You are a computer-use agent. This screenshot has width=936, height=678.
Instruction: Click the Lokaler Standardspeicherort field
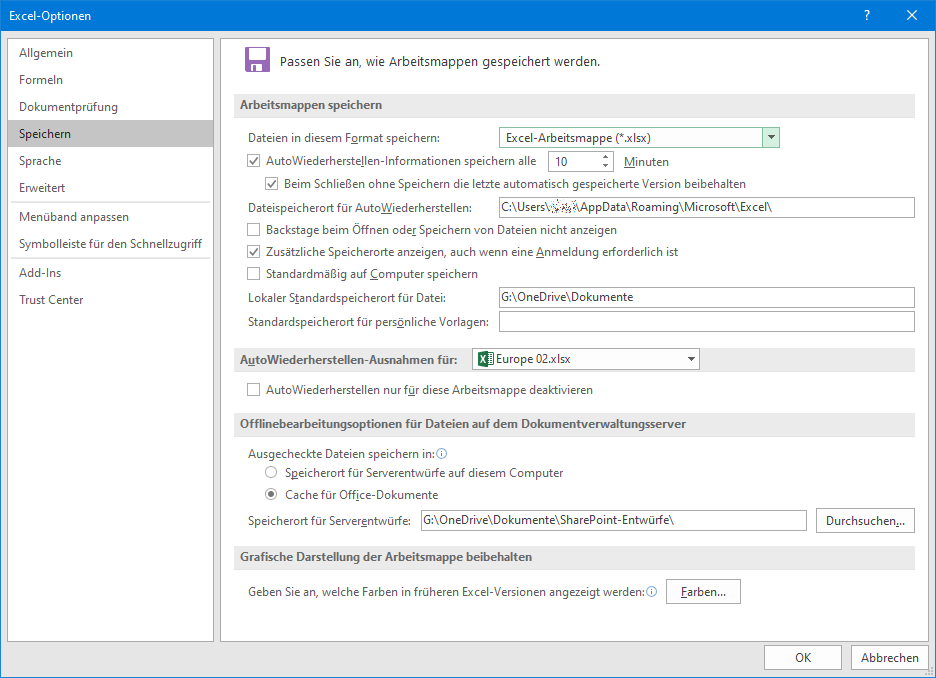(707, 297)
